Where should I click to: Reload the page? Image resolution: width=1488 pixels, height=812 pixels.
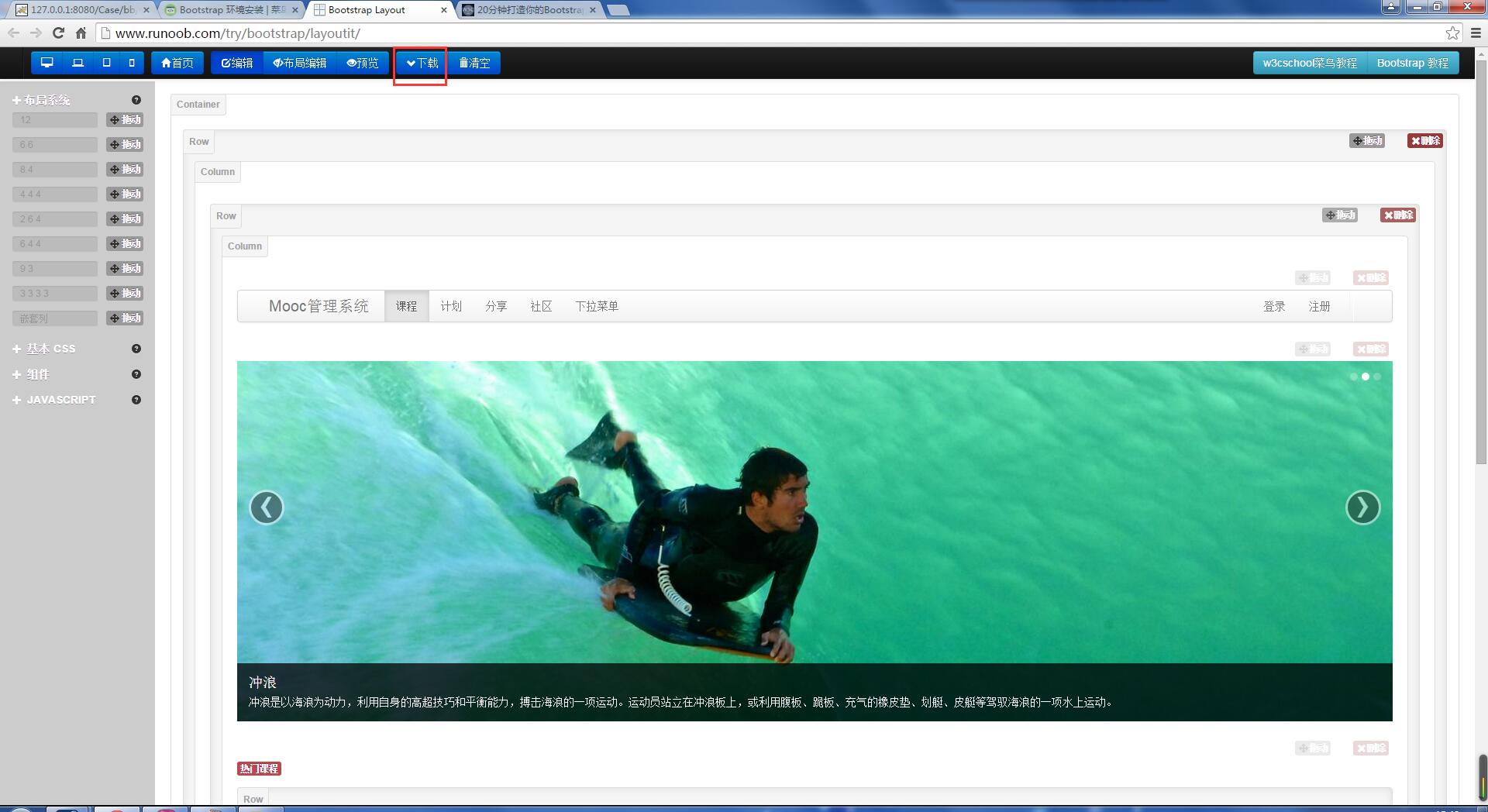(x=58, y=33)
